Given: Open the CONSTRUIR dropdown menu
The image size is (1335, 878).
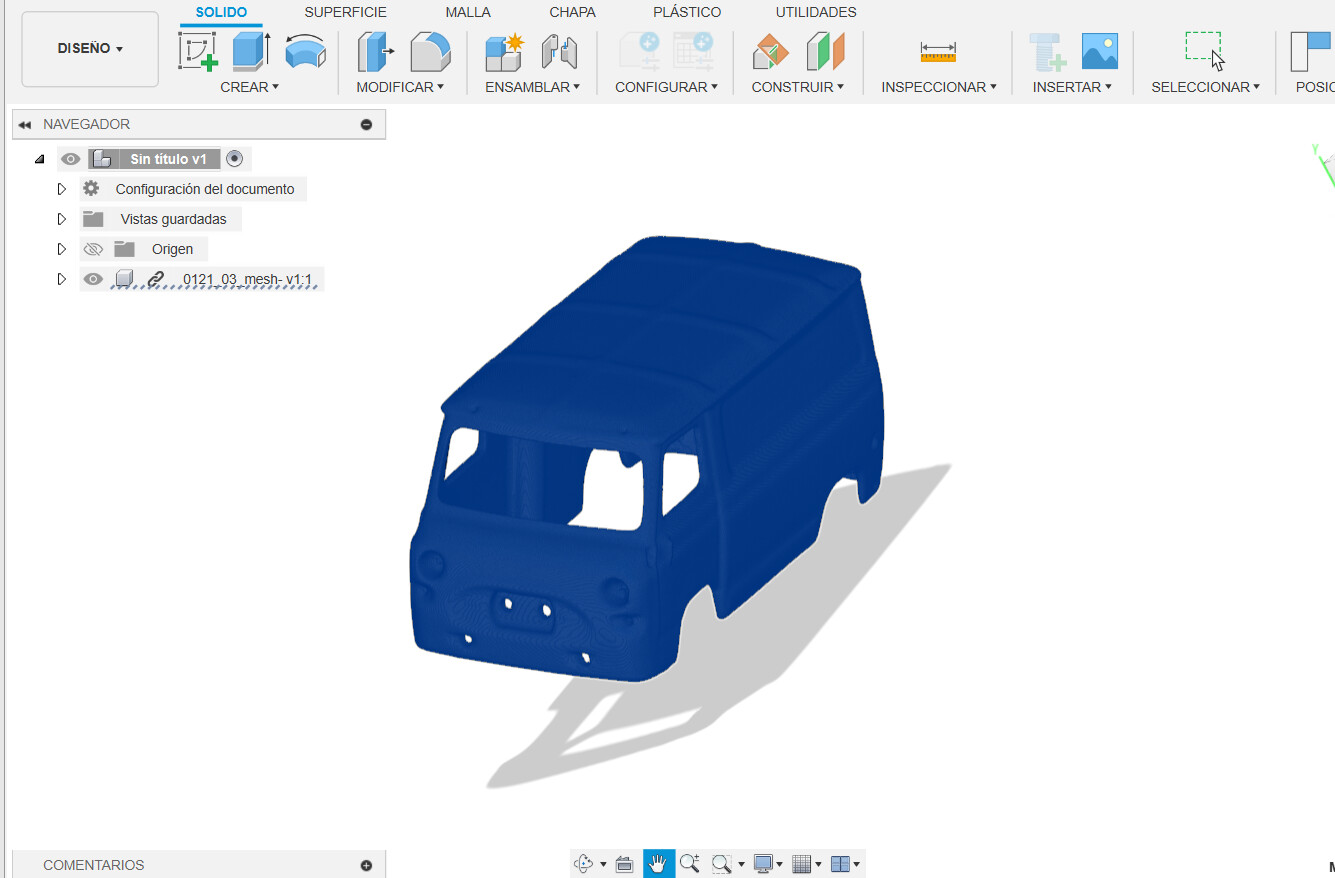Looking at the screenshot, I should (x=798, y=87).
